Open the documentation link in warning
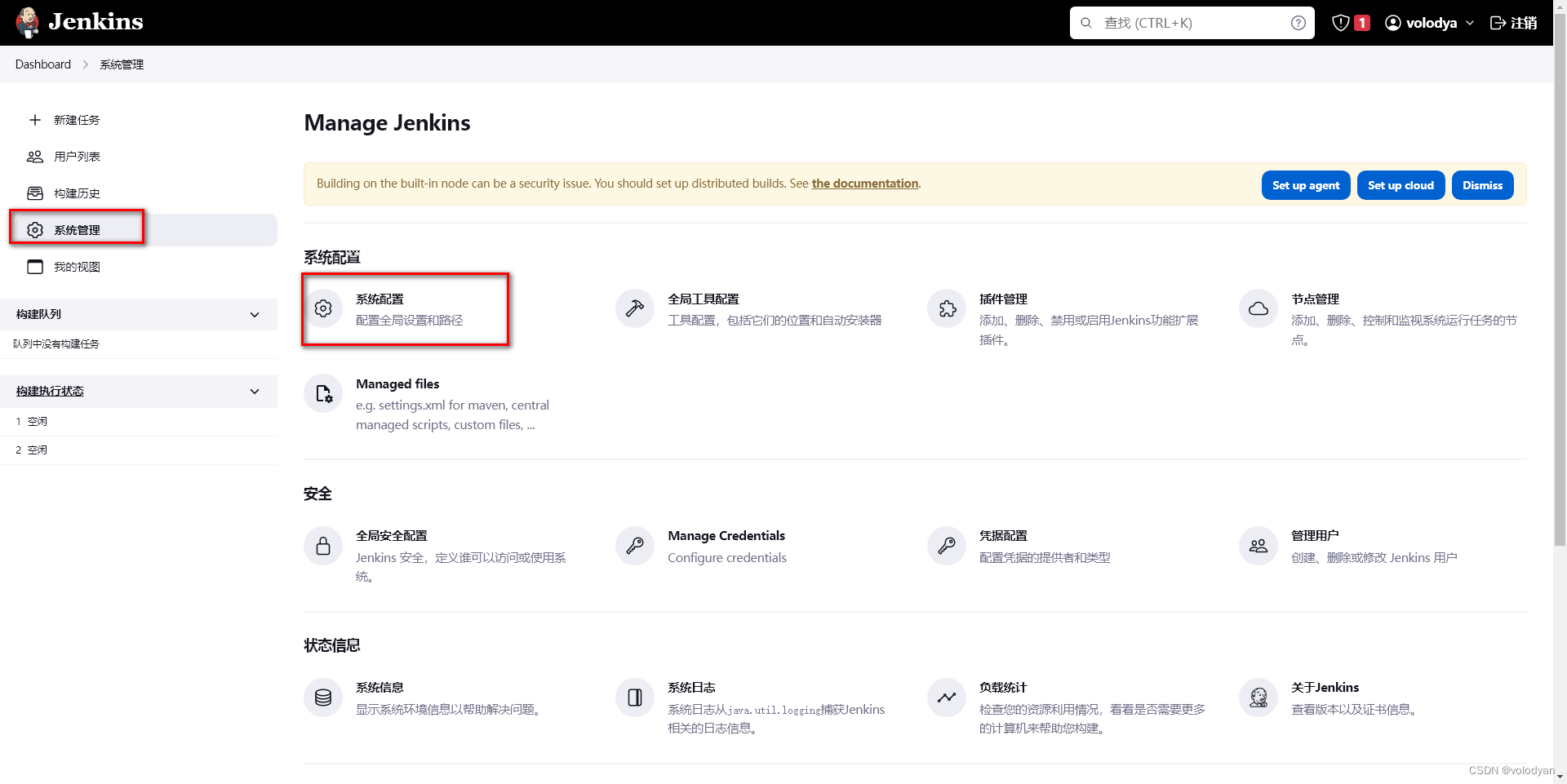 [865, 184]
